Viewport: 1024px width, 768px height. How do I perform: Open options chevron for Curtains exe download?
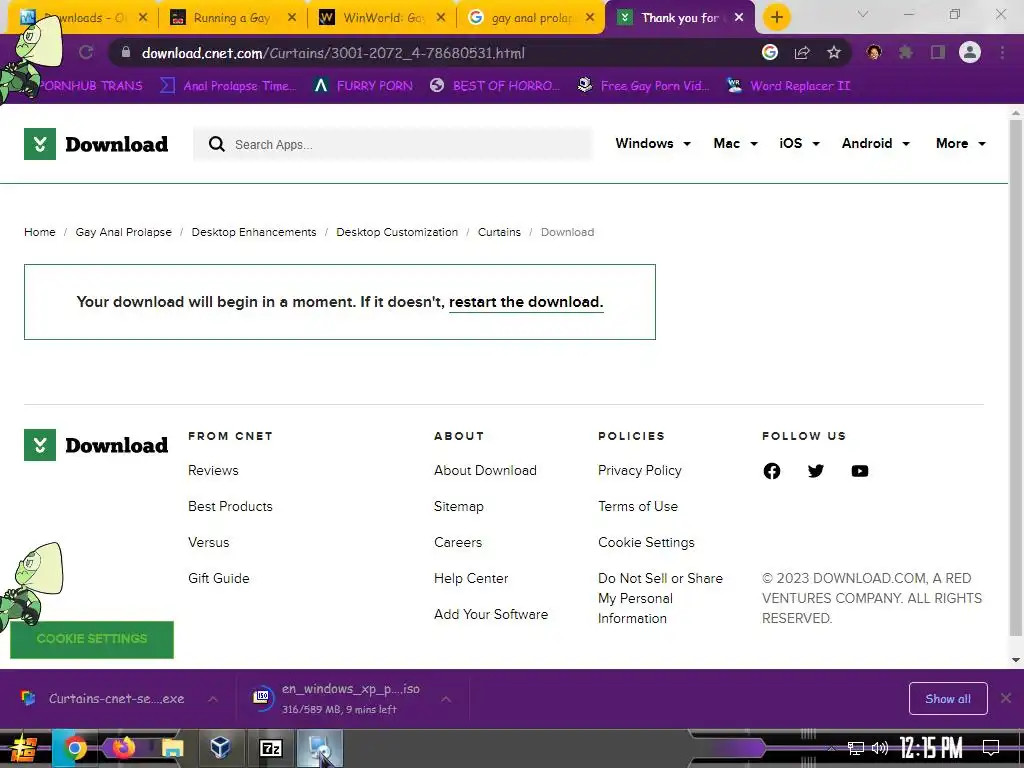[x=213, y=699]
